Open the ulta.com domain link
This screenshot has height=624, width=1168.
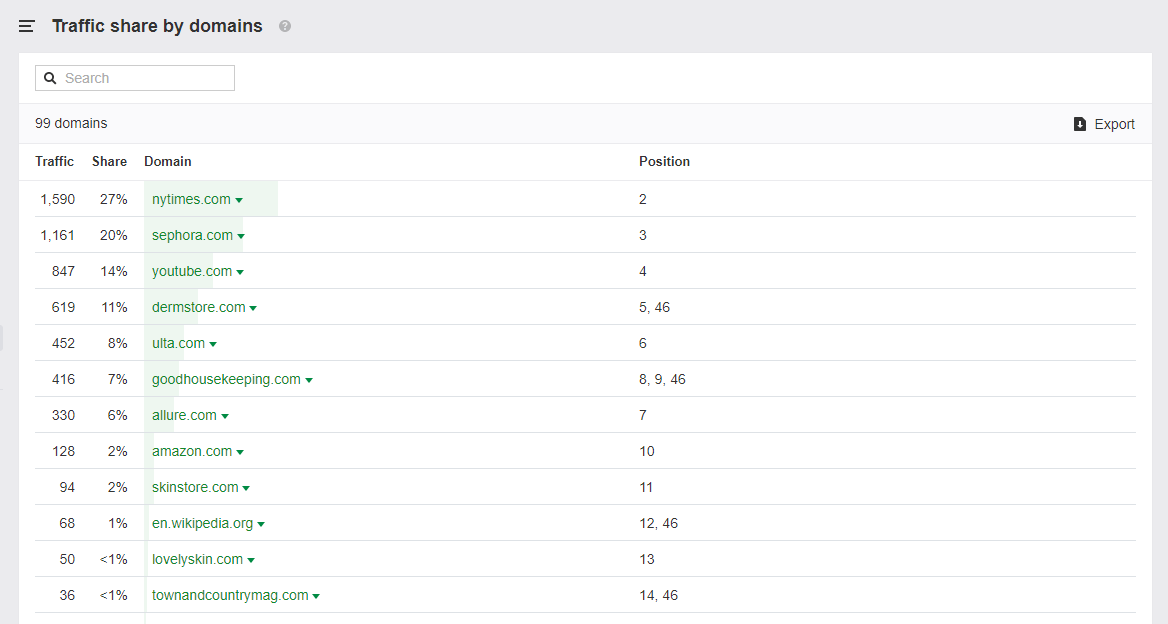click(x=179, y=343)
